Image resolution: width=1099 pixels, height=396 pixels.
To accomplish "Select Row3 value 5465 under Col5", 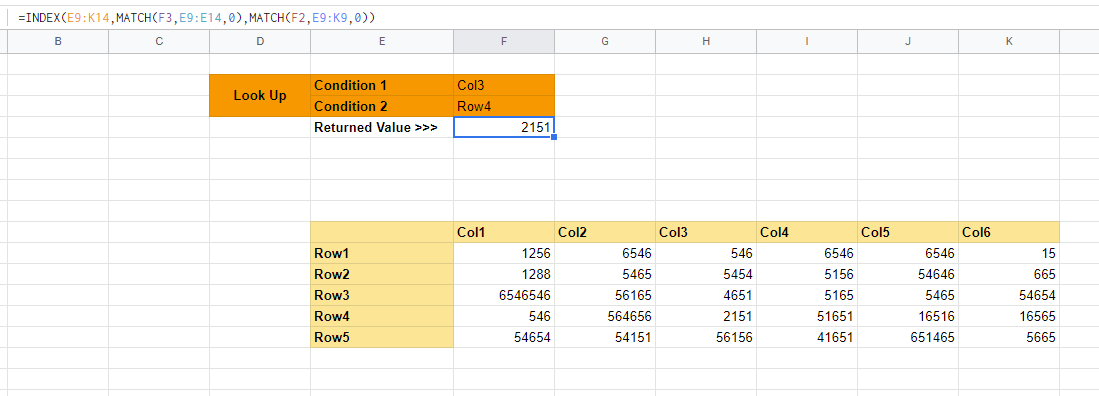I will pos(908,295).
